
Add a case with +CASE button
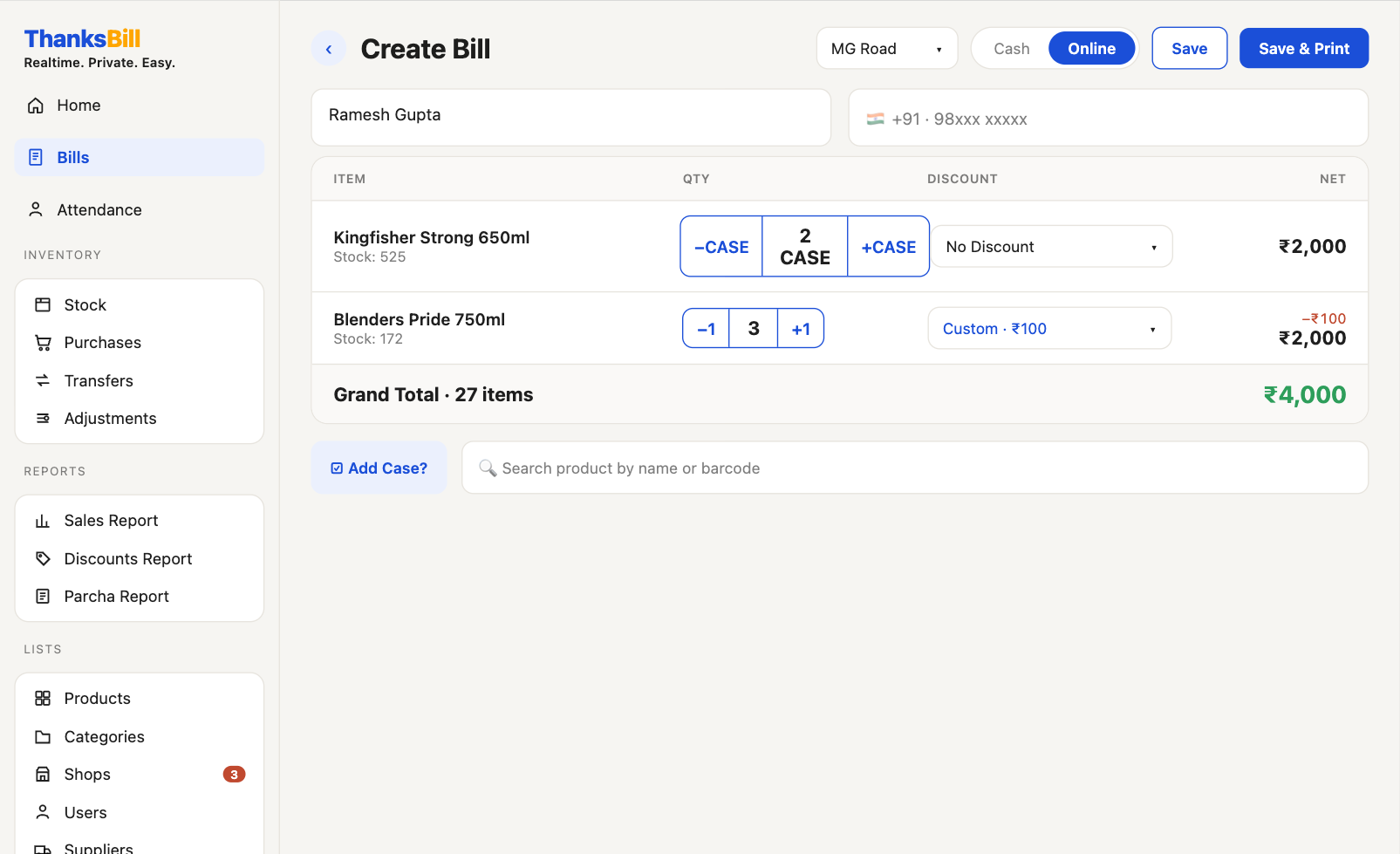tap(888, 247)
